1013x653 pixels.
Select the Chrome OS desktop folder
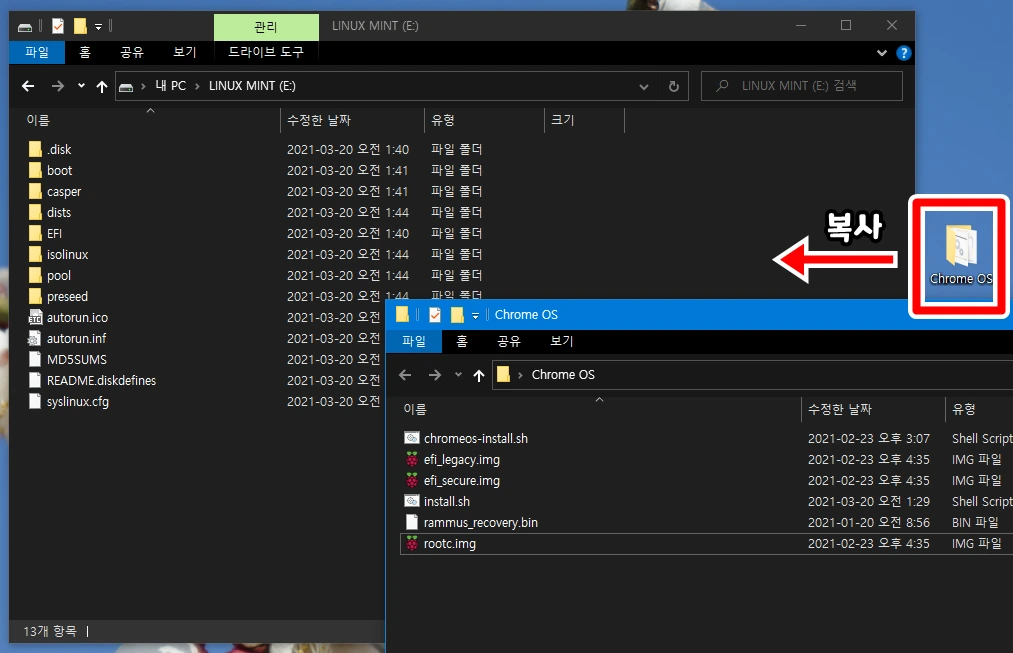960,254
